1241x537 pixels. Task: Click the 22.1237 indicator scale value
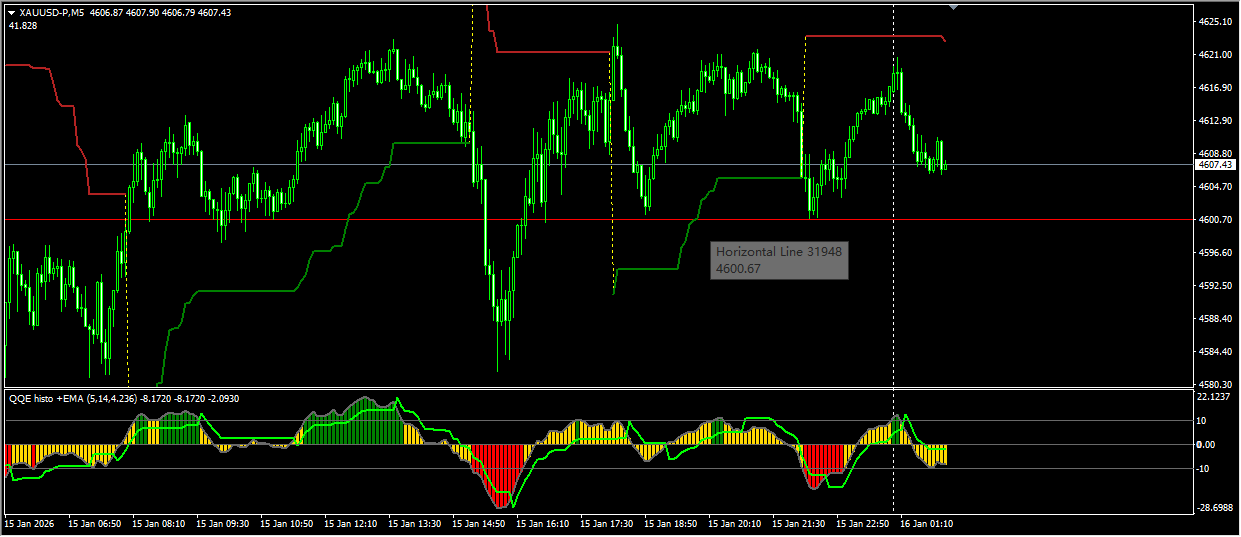pos(1215,397)
